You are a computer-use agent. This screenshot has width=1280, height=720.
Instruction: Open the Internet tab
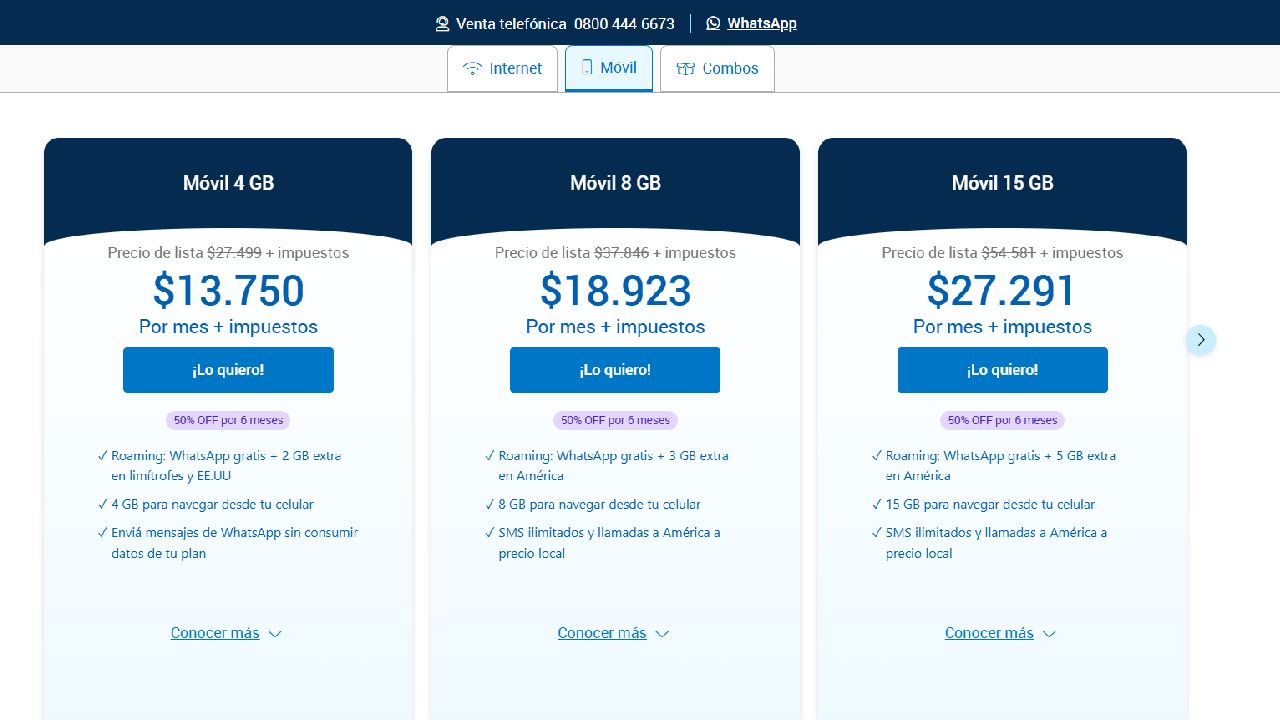click(502, 69)
